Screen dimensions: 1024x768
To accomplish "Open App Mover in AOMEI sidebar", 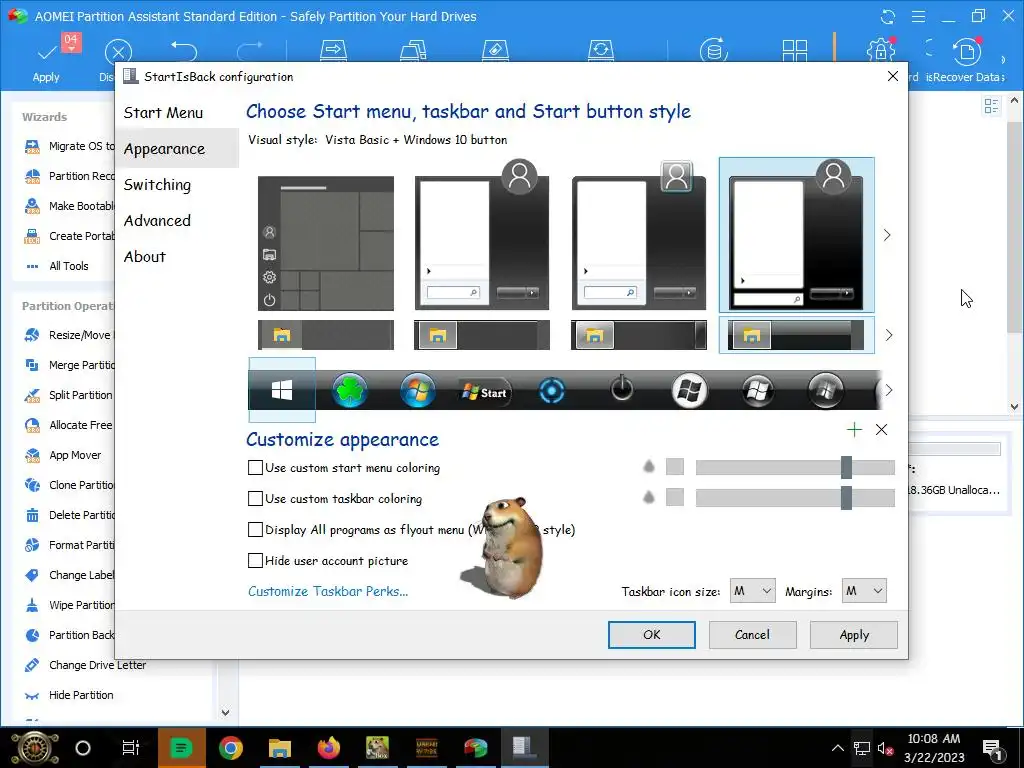I will click(x=62, y=455).
